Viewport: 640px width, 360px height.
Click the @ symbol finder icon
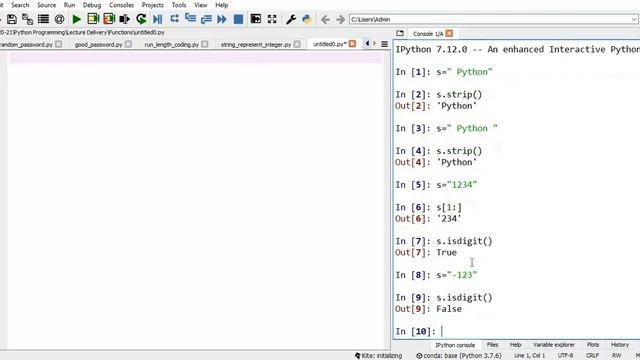click(60, 19)
